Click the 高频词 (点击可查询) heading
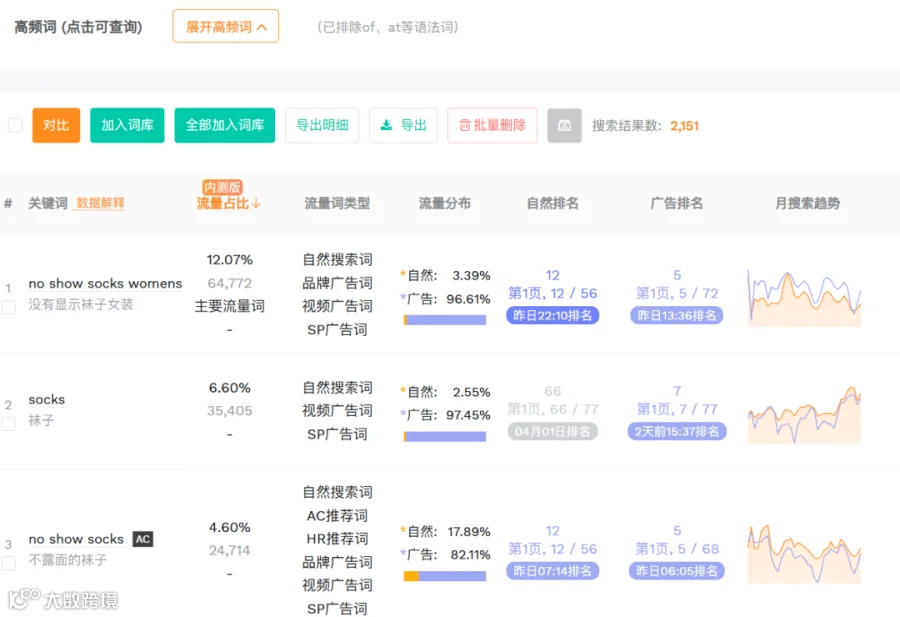 (x=78, y=27)
